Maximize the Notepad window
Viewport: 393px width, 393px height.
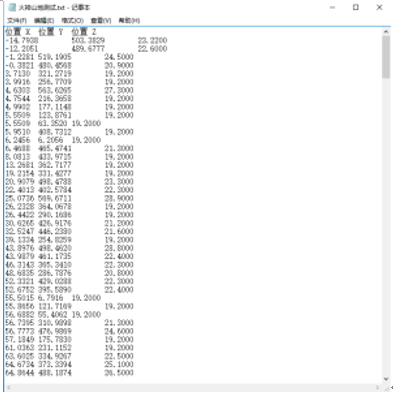[356, 7]
